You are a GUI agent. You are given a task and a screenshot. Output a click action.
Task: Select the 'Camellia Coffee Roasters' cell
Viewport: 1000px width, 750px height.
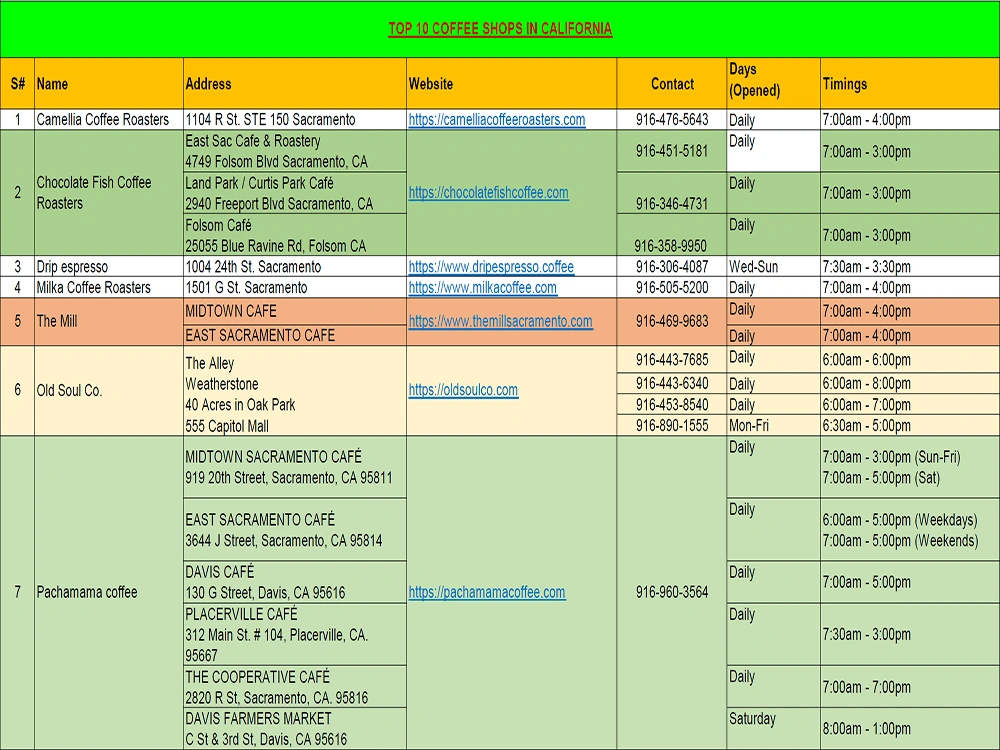pos(109,119)
